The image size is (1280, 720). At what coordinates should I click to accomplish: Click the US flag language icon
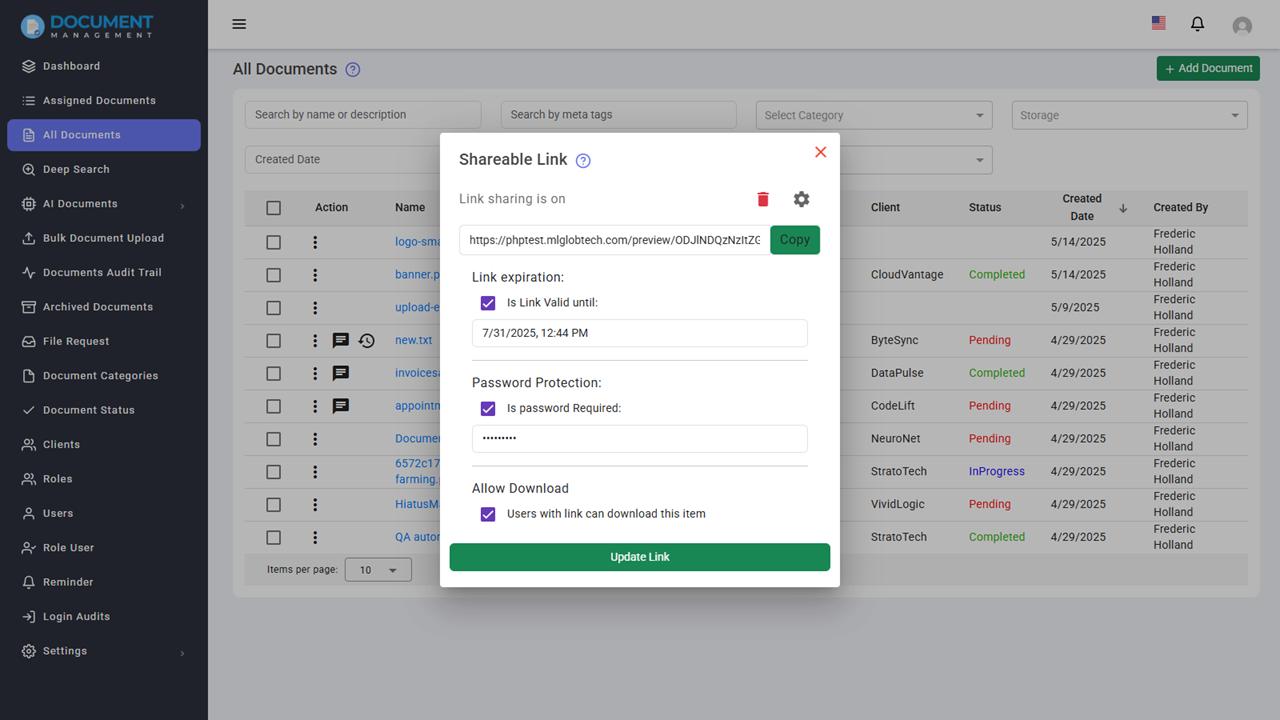1158,23
